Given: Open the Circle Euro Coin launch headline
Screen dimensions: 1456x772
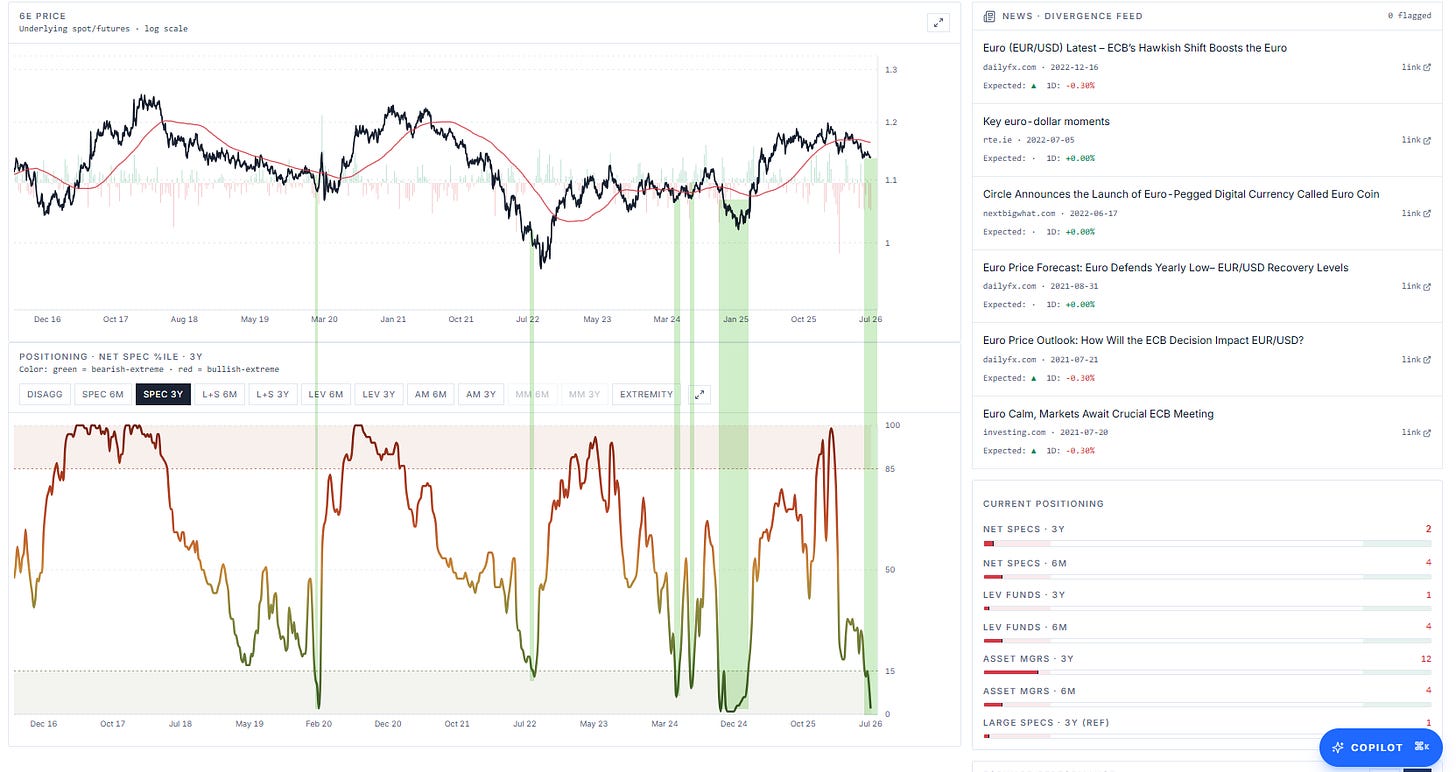Looking at the screenshot, I should pos(1181,194).
